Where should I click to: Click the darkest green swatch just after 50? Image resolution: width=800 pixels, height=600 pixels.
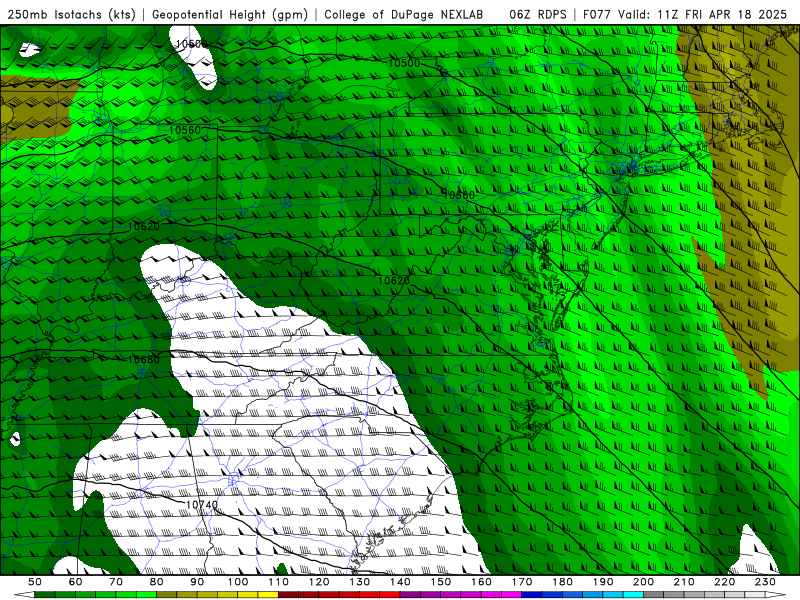click(x=45, y=595)
